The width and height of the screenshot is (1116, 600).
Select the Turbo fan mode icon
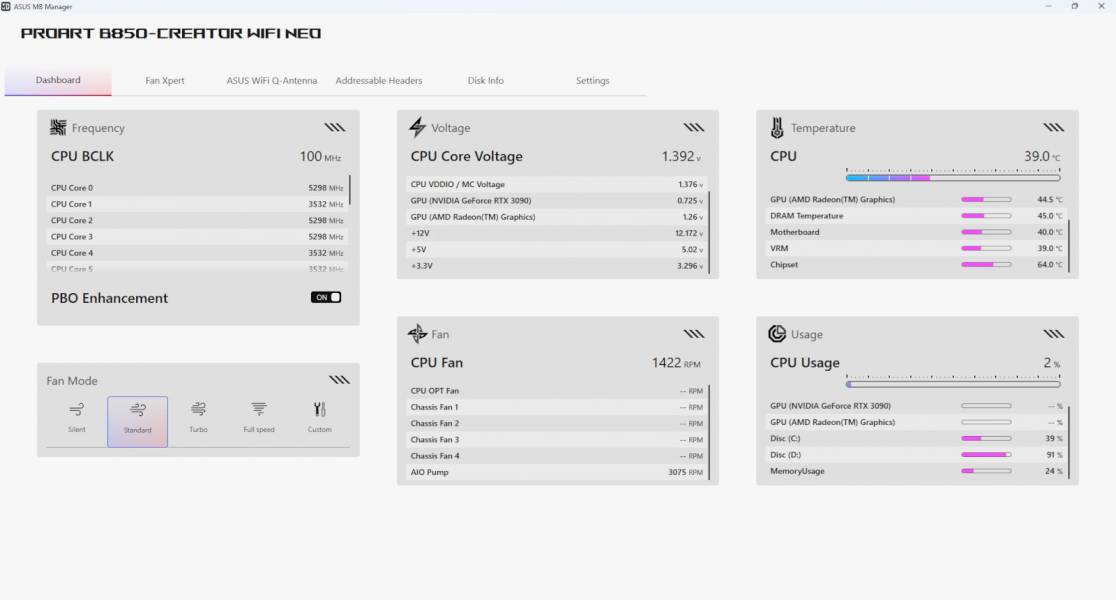[199, 409]
